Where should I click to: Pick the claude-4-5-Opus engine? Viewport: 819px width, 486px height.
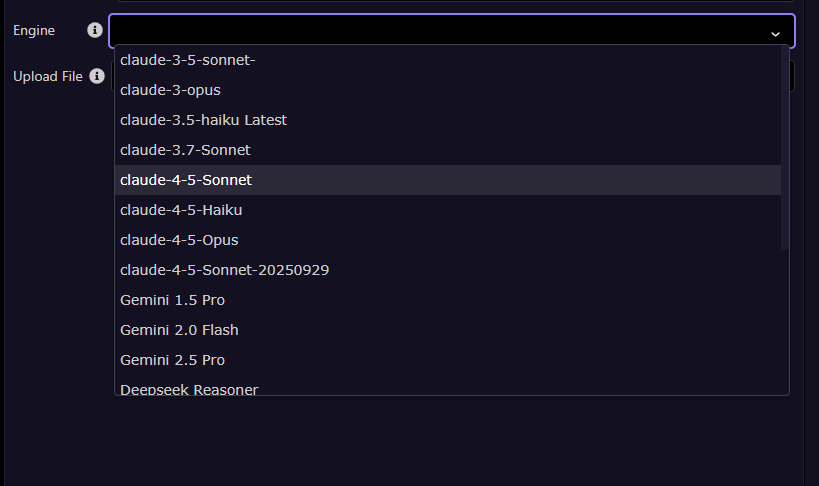tap(179, 240)
